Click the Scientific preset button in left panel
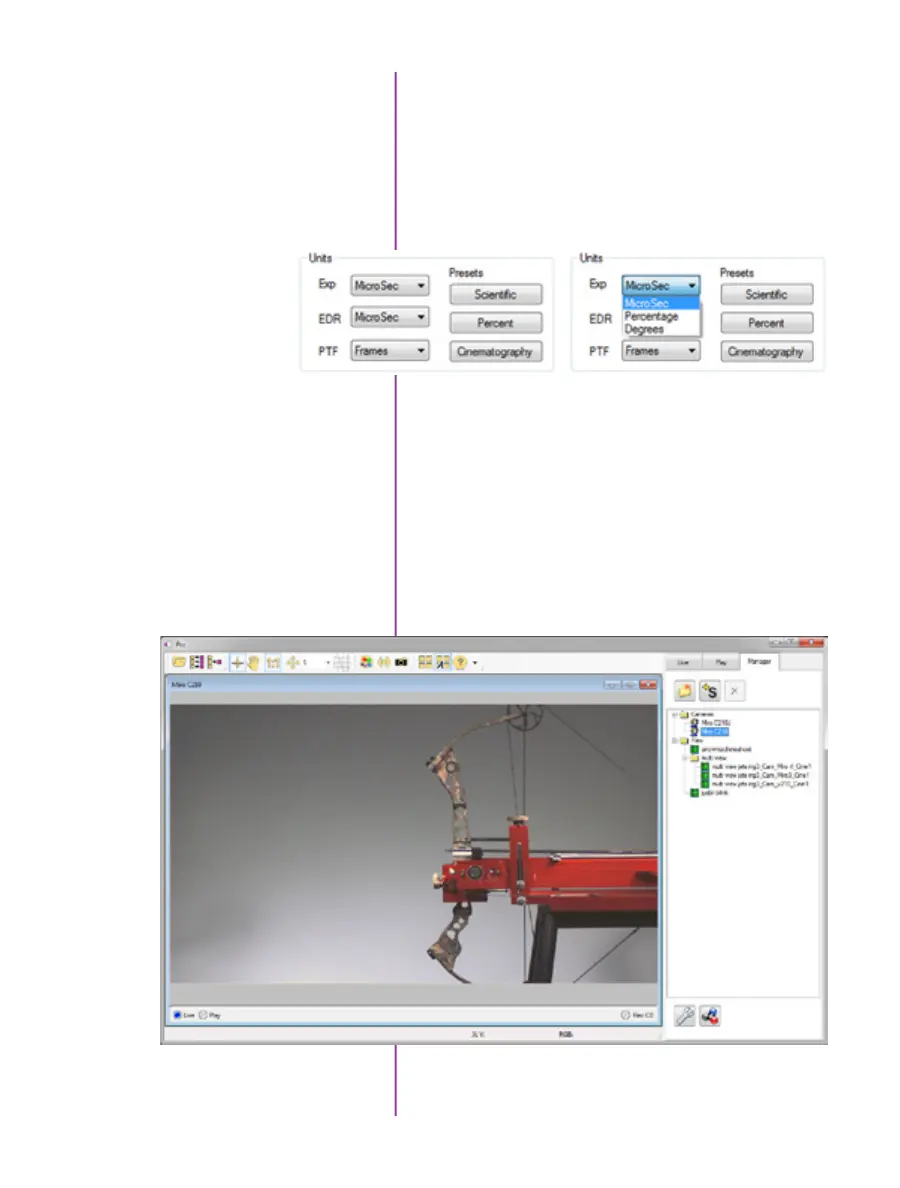Image resolution: width=900 pixels, height=1188 pixels. [496, 295]
